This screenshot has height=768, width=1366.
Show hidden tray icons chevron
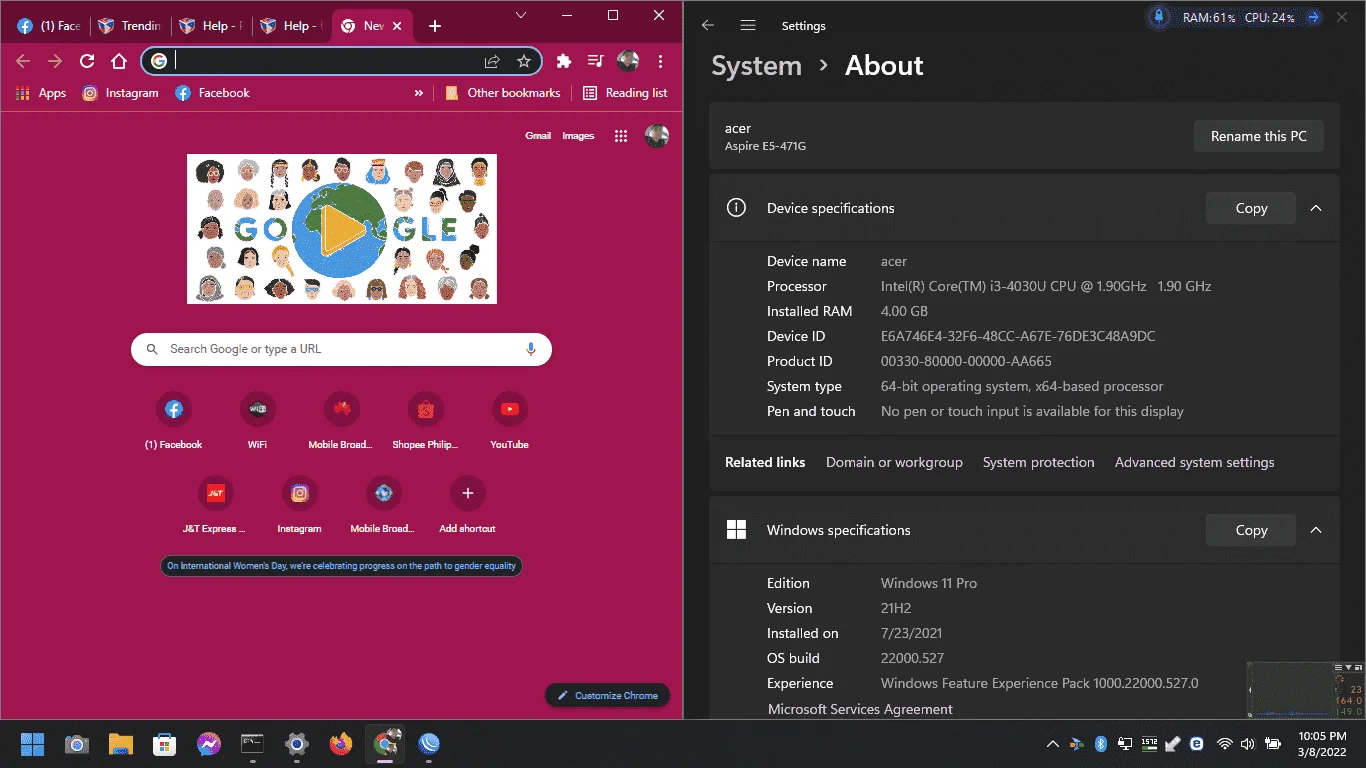[1052, 744]
